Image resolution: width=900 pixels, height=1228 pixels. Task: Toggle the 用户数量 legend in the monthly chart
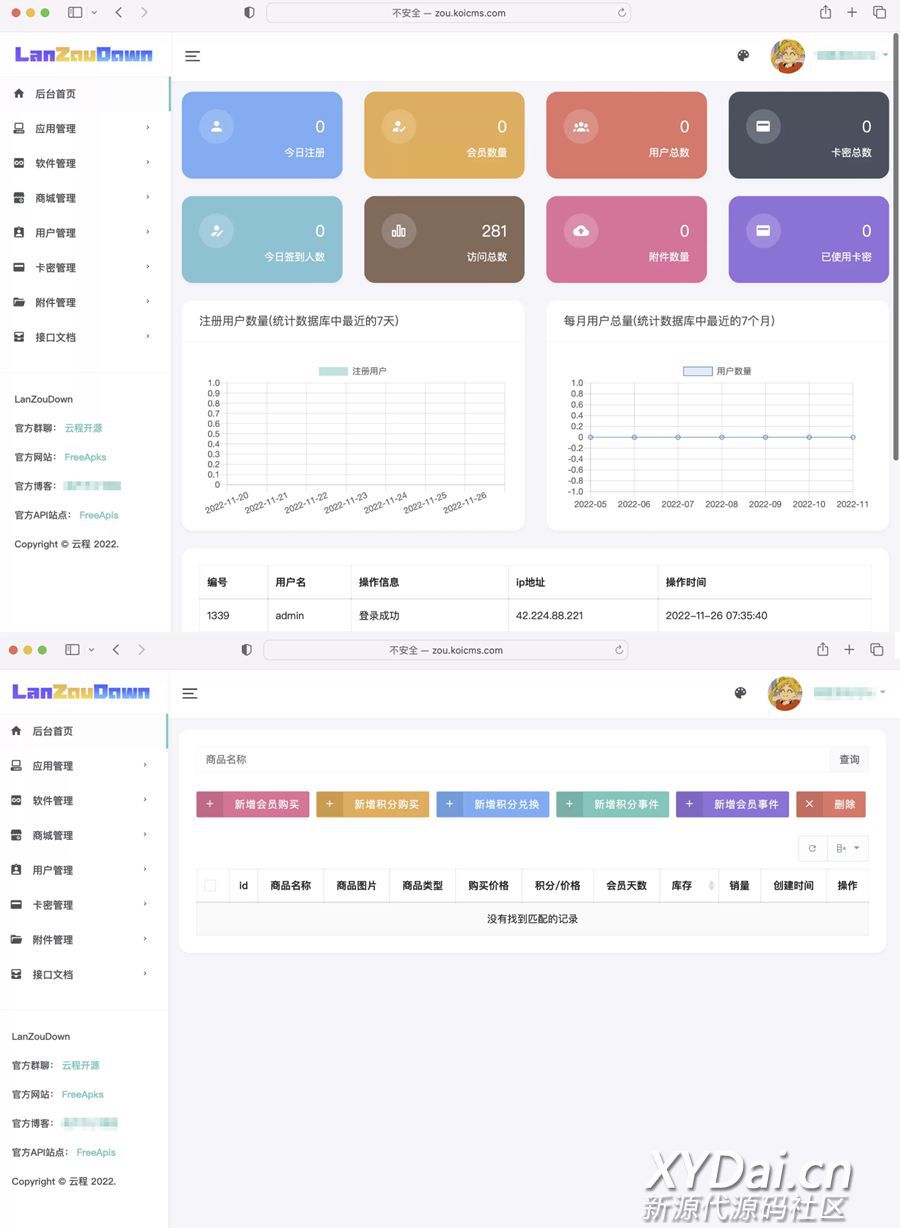(x=717, y=371)
